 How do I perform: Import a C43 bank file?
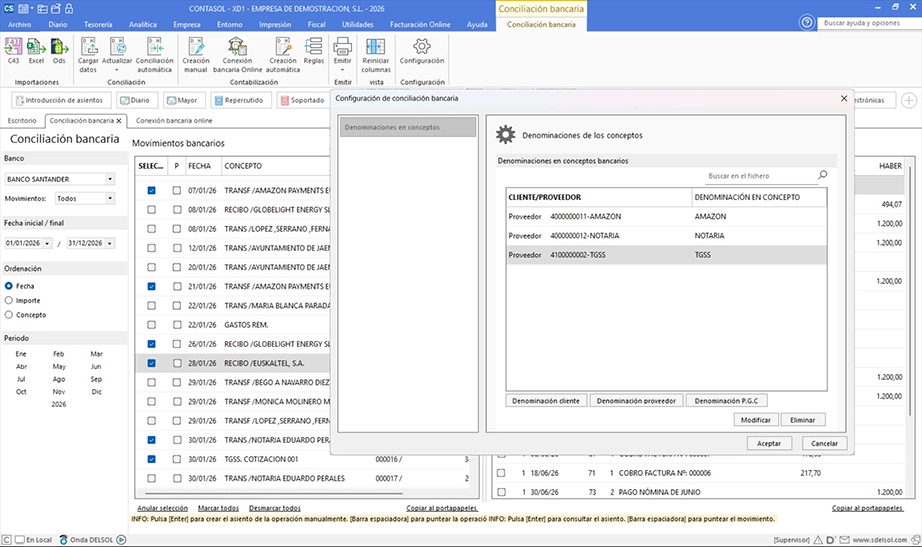[x=14, y=51]
